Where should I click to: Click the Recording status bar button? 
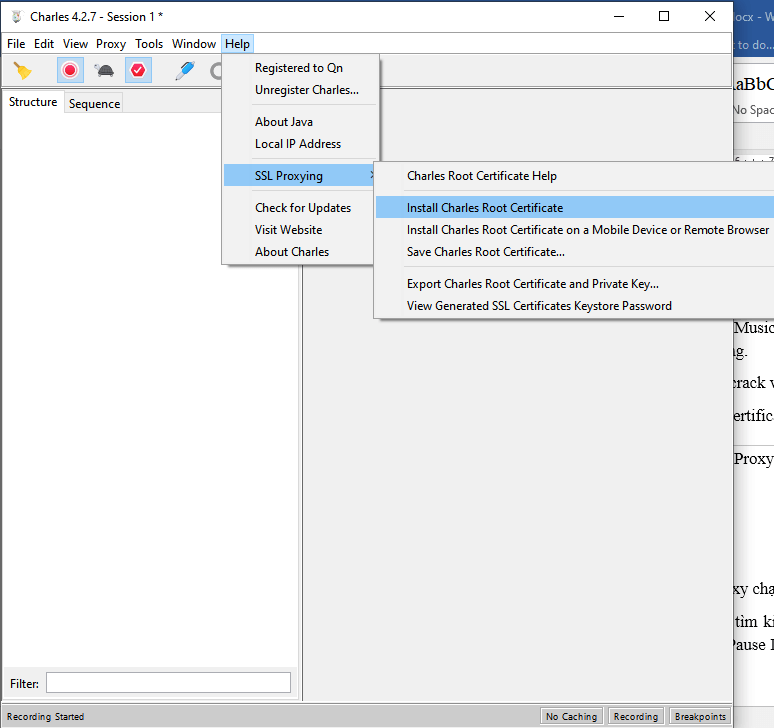(635, 716)
